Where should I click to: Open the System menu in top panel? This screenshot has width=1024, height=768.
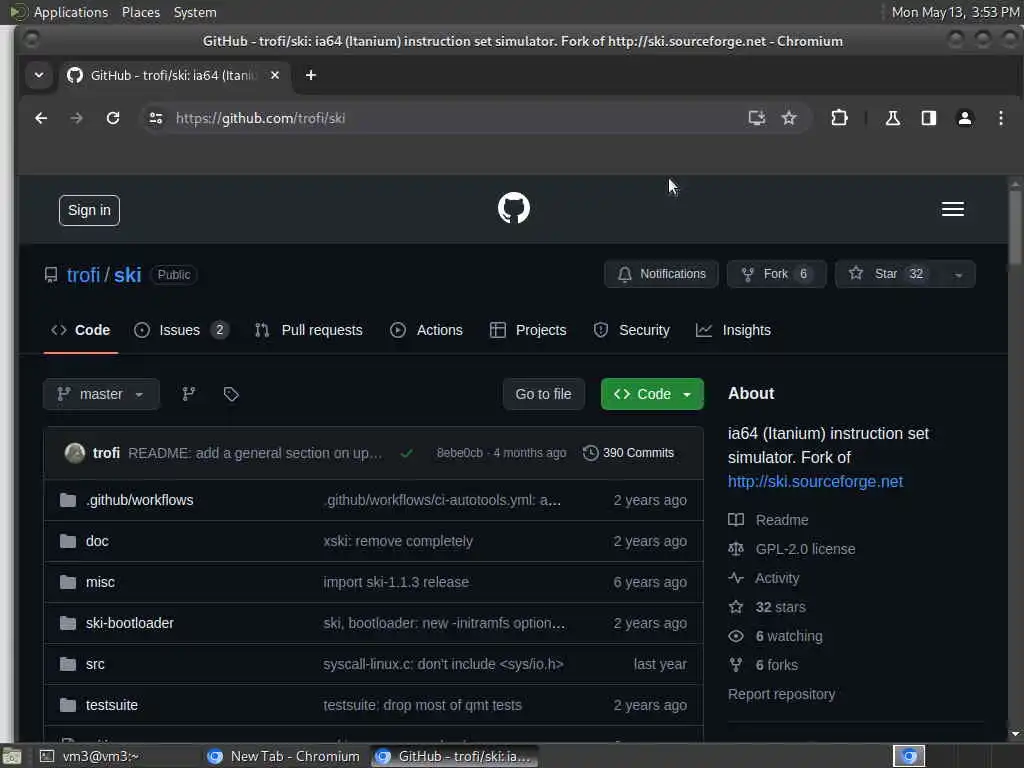pos(195,12)
